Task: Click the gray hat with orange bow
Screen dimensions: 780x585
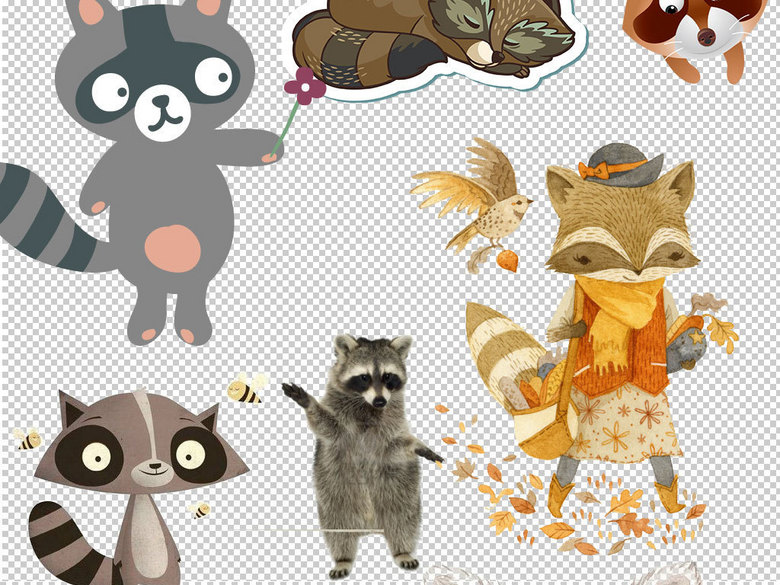Action: click(x=621, y=166)
